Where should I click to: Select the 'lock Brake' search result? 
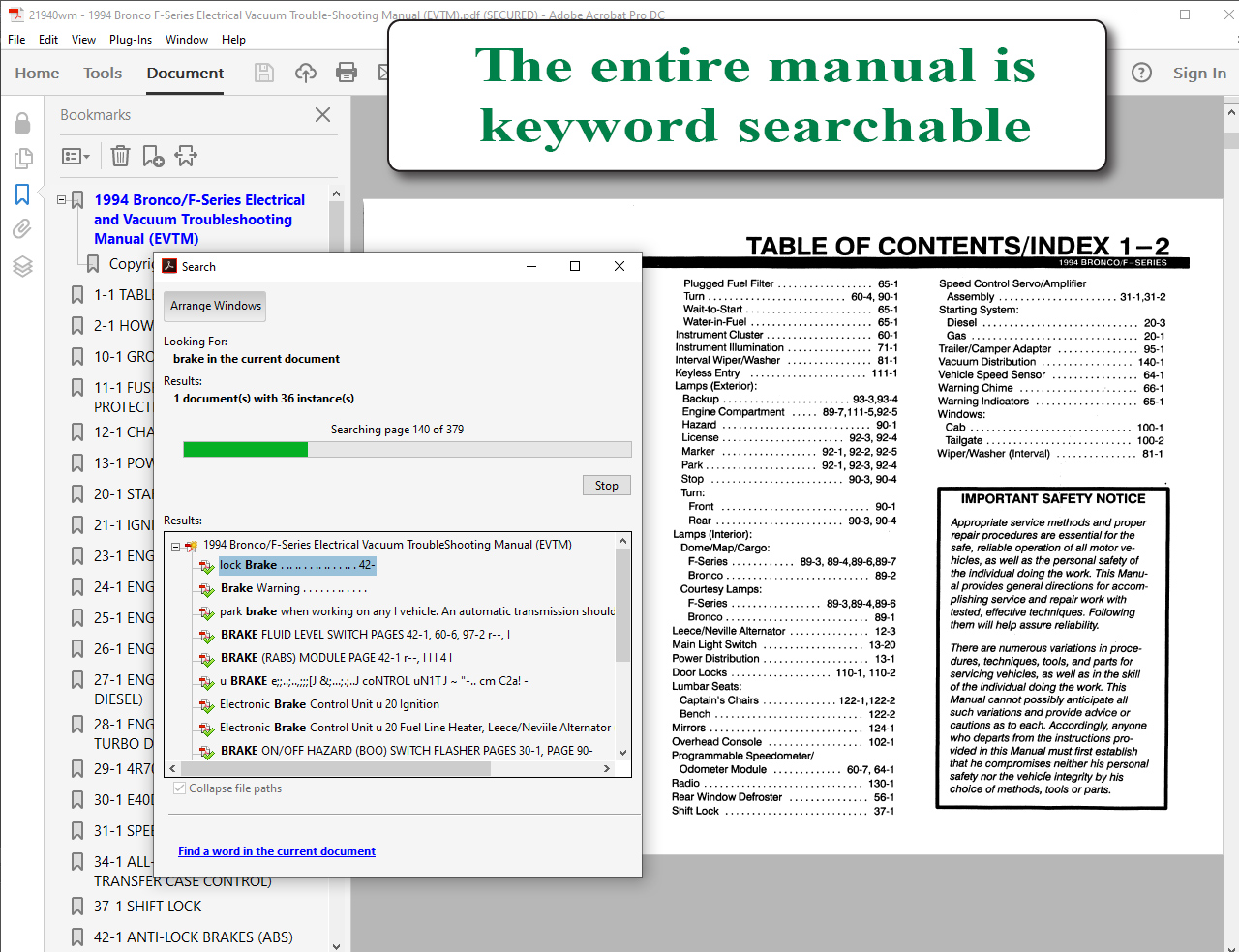click(x=296, y=565)
